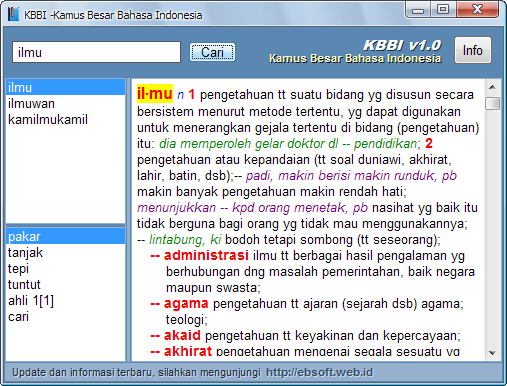Click the scroll down arrow of definition pane
Viewport: 507px width, 386px height.
492,353
